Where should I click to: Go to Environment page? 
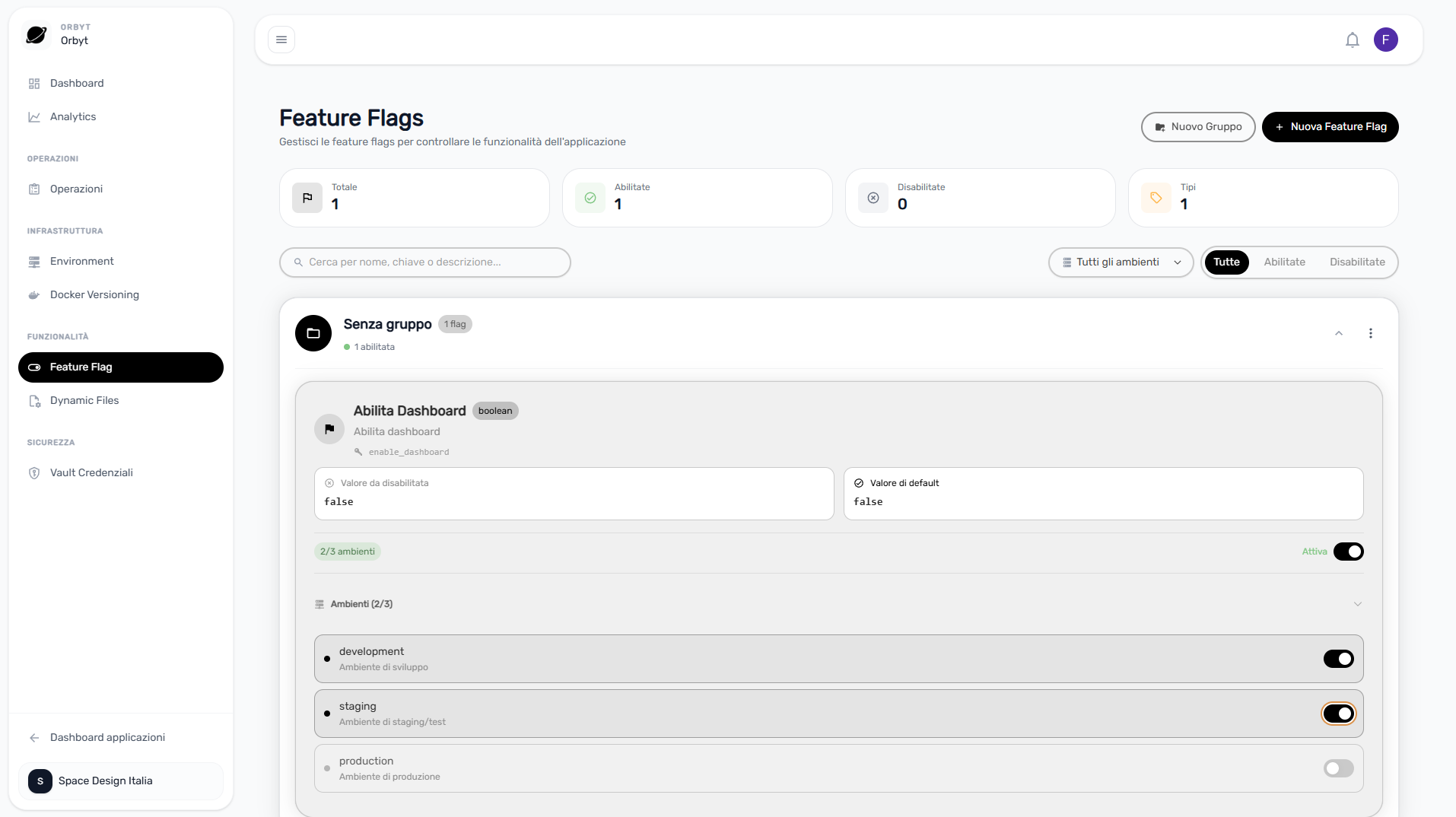pos(121,262)
